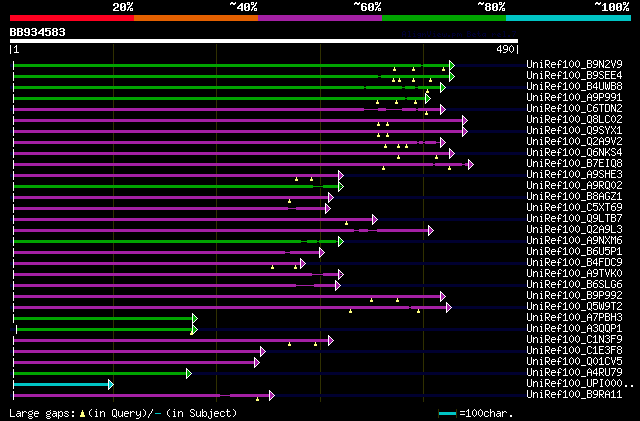
Task: Click the green alignment bar of UniRef100_A3QQP1
Action: click(104, 330)
